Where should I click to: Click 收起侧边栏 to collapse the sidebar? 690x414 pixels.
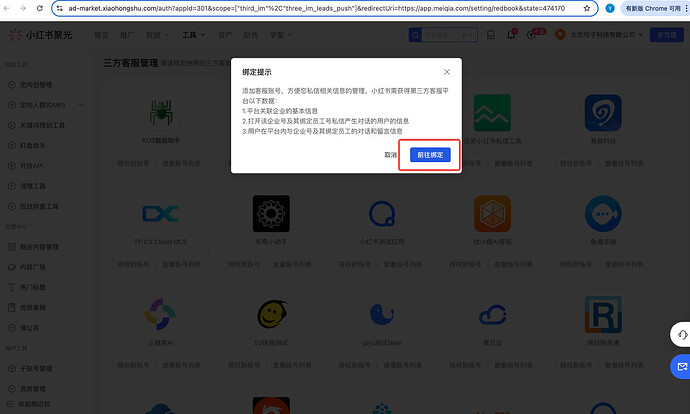pos(28,404)
